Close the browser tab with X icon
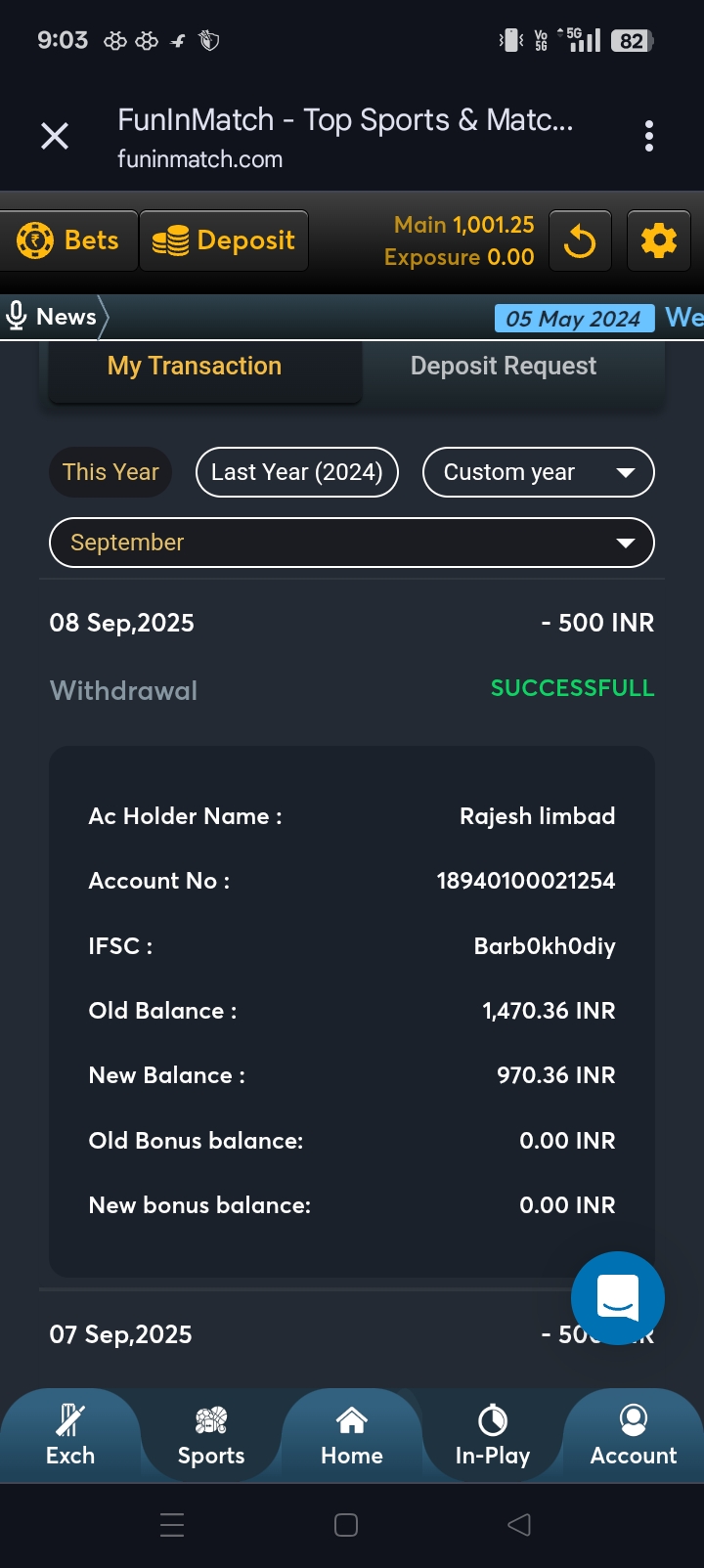The image size is (704, 1568). [55, 136]
